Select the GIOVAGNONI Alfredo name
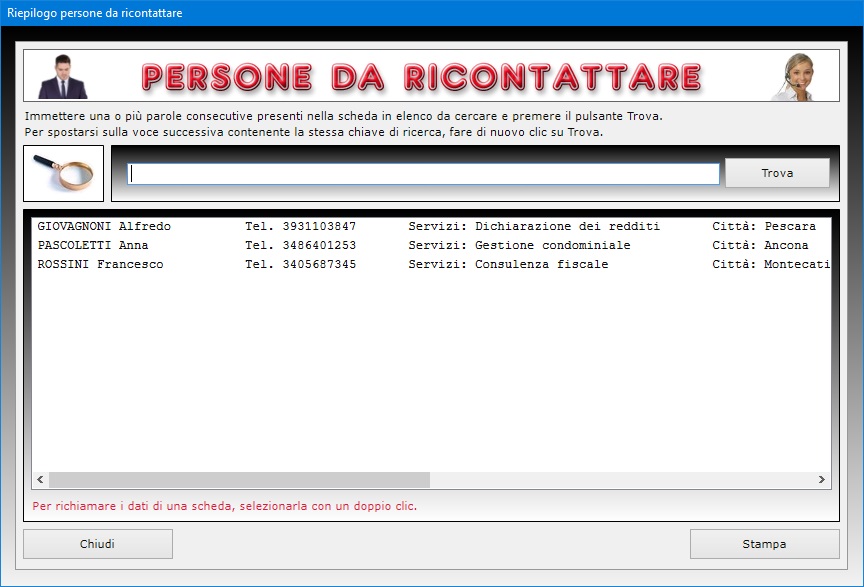This screenshot has height=587, width=864. coord(104,226)
